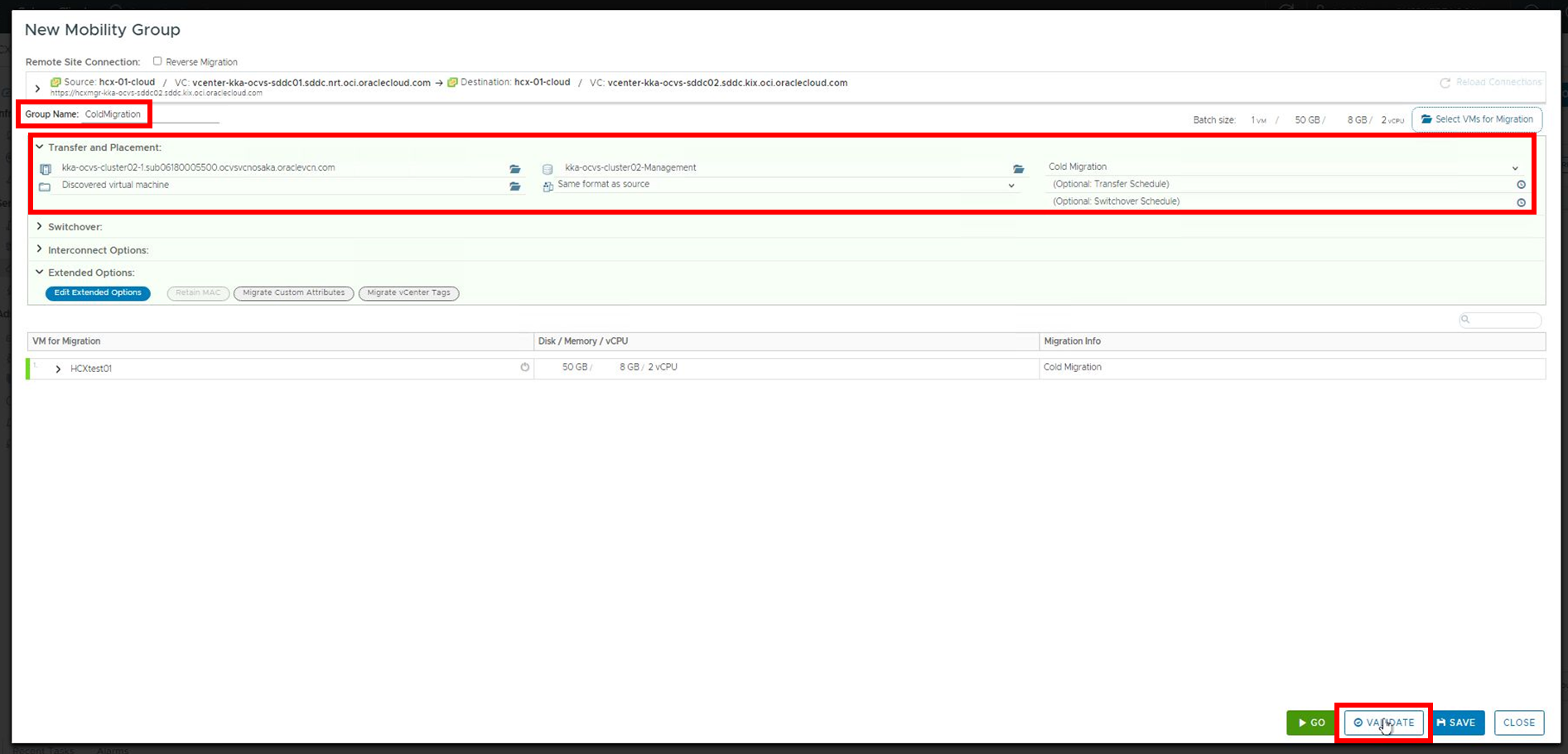Click the search magnifier in VM filter box

1465,320
